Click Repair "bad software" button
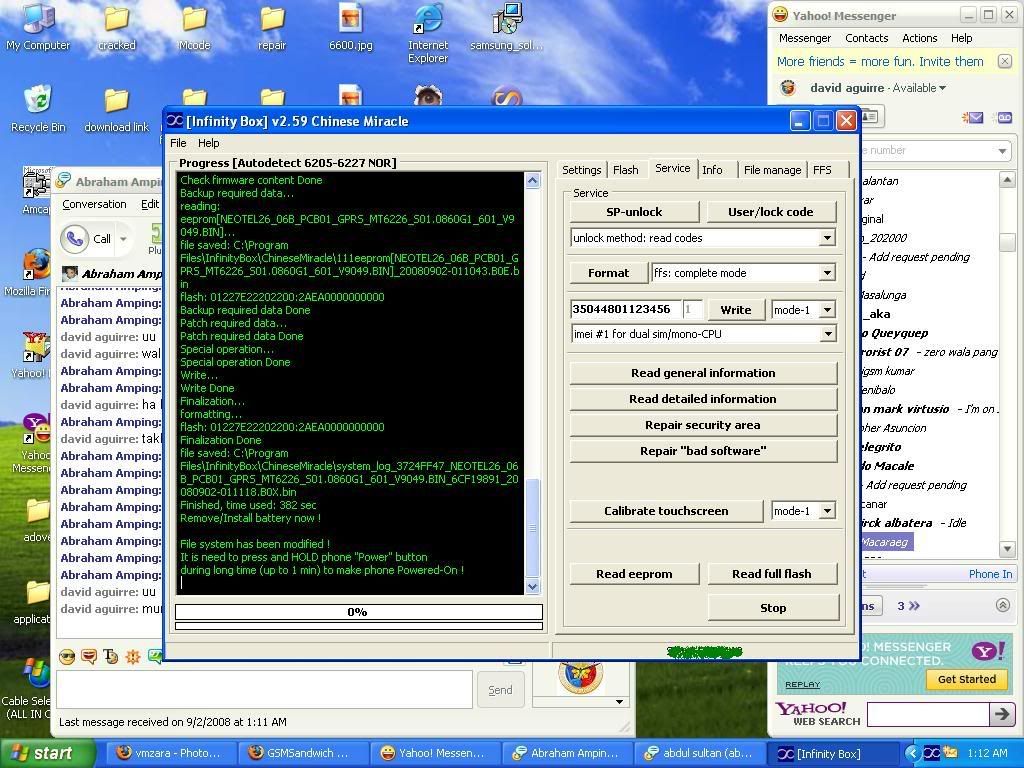The image size is (1024, 768). [703, 451]
